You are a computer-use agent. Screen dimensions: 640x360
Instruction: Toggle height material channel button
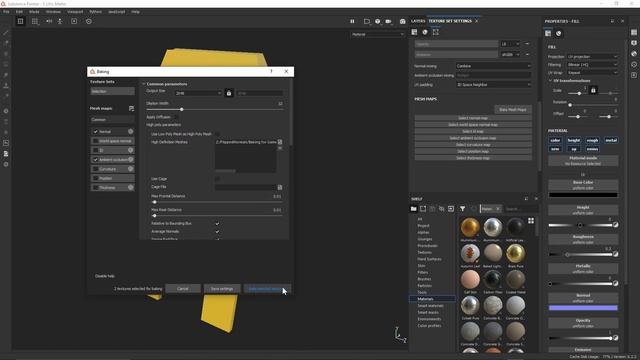coord(574,140)
